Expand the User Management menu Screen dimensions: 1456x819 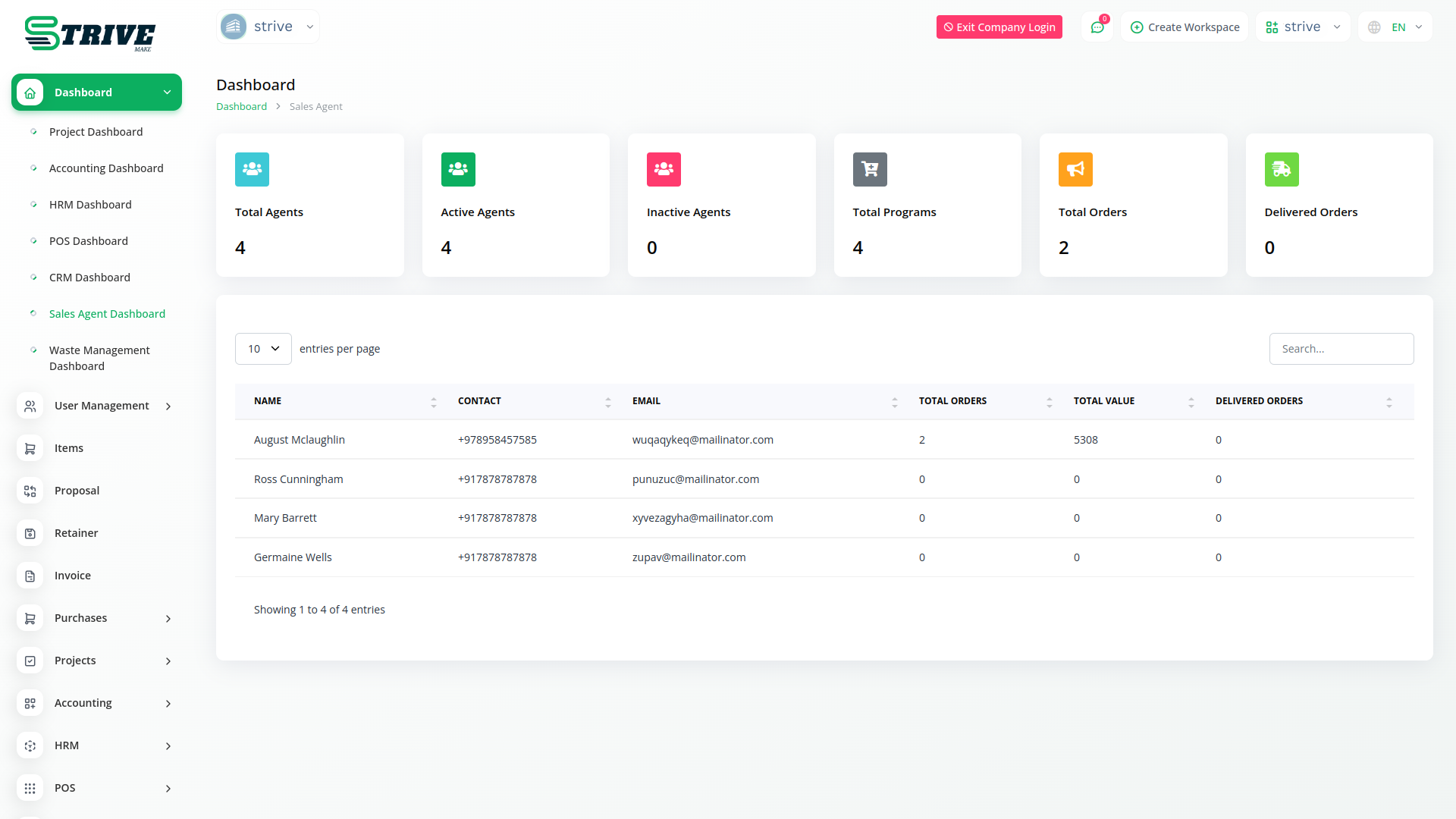(102, 406)
